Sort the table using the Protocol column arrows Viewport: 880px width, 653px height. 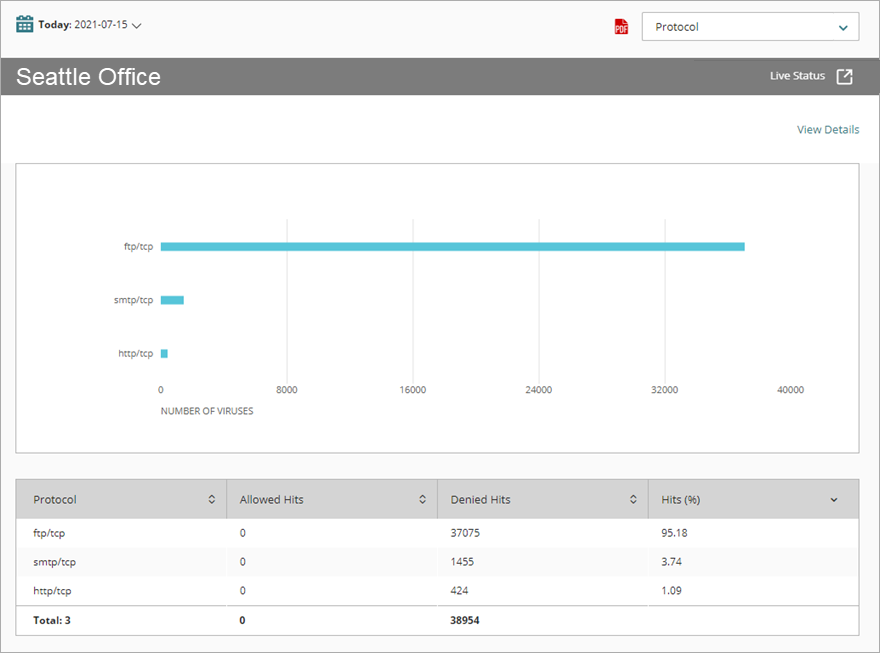pos(211,499)
